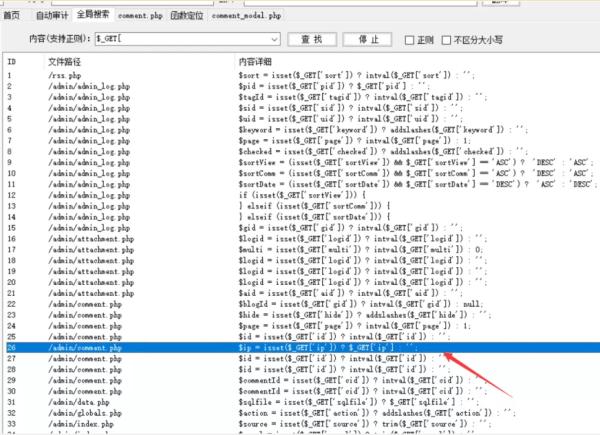
Task: Sort by the 文件路径 column header
Action: pyautogui.click(x=62, y=62)
